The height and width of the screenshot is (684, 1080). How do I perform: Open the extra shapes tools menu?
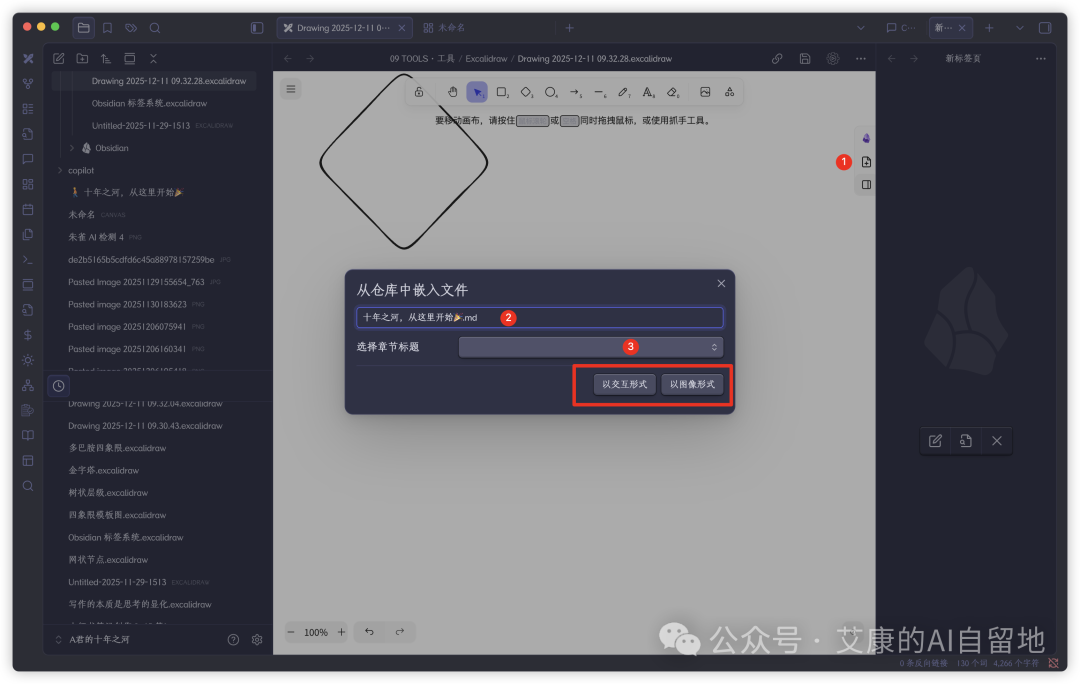click(729, 92)
